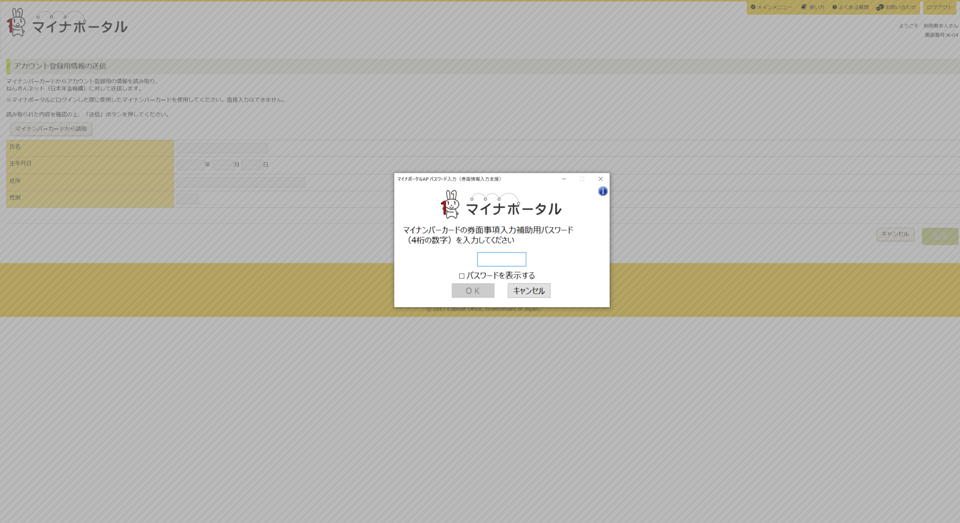Click the 性別 field on the page
This screenshot has height=523, width=960.
[x=188, y=199]
